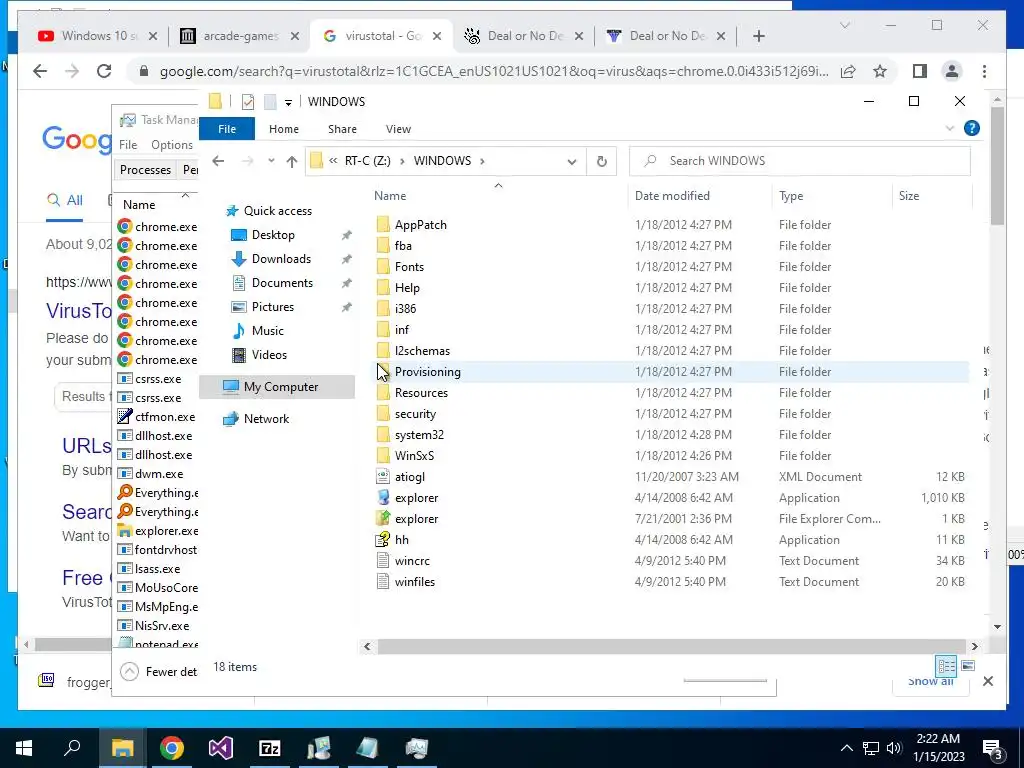Open Chrome profile avatar
Screen dimensions: 1024x768
click(x=952, y=71)
